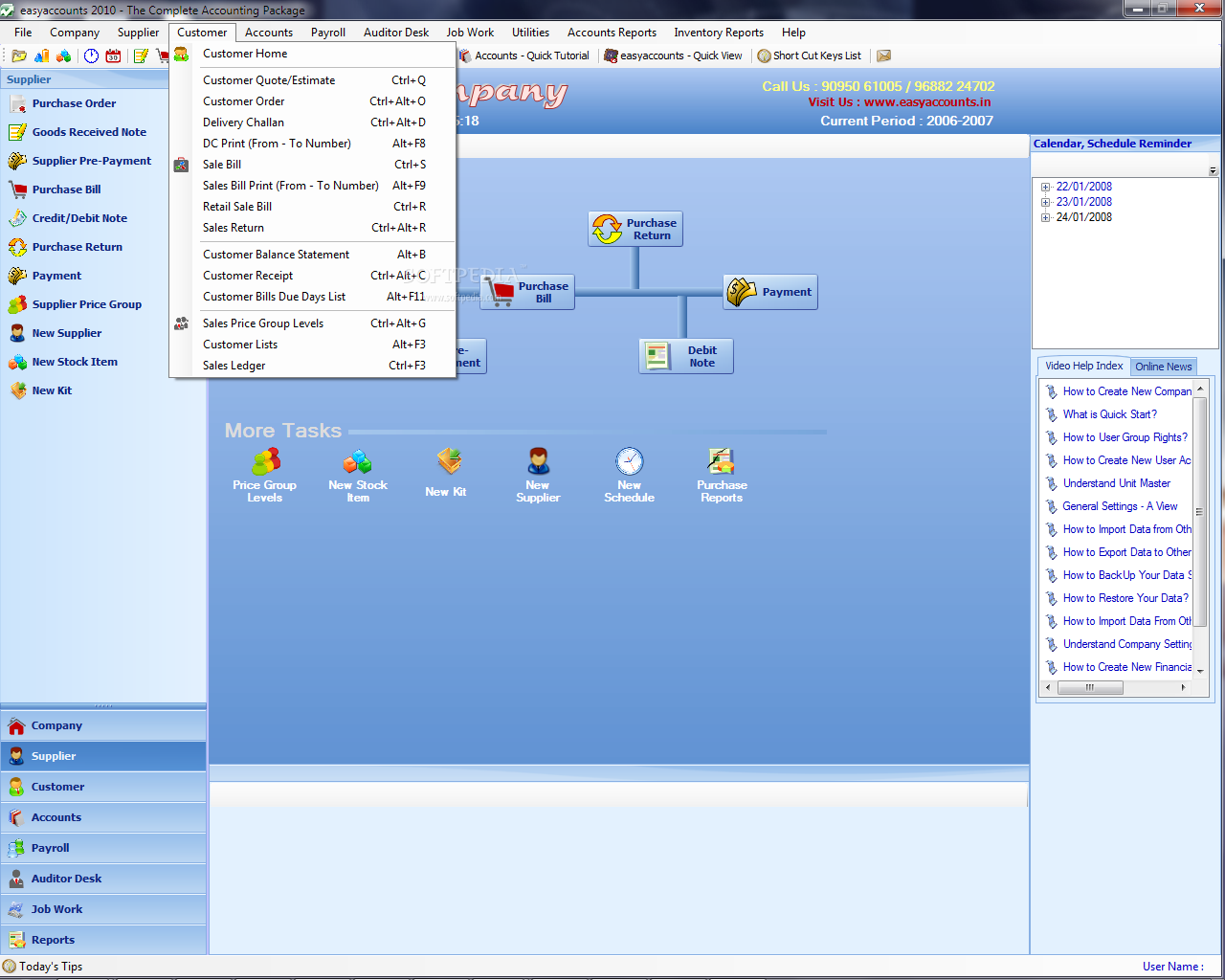Image resolution: width=1225 pixels, height=980 pixels.
Task: Open Purchase Order in Supplier sidebar
Action: 74,103
